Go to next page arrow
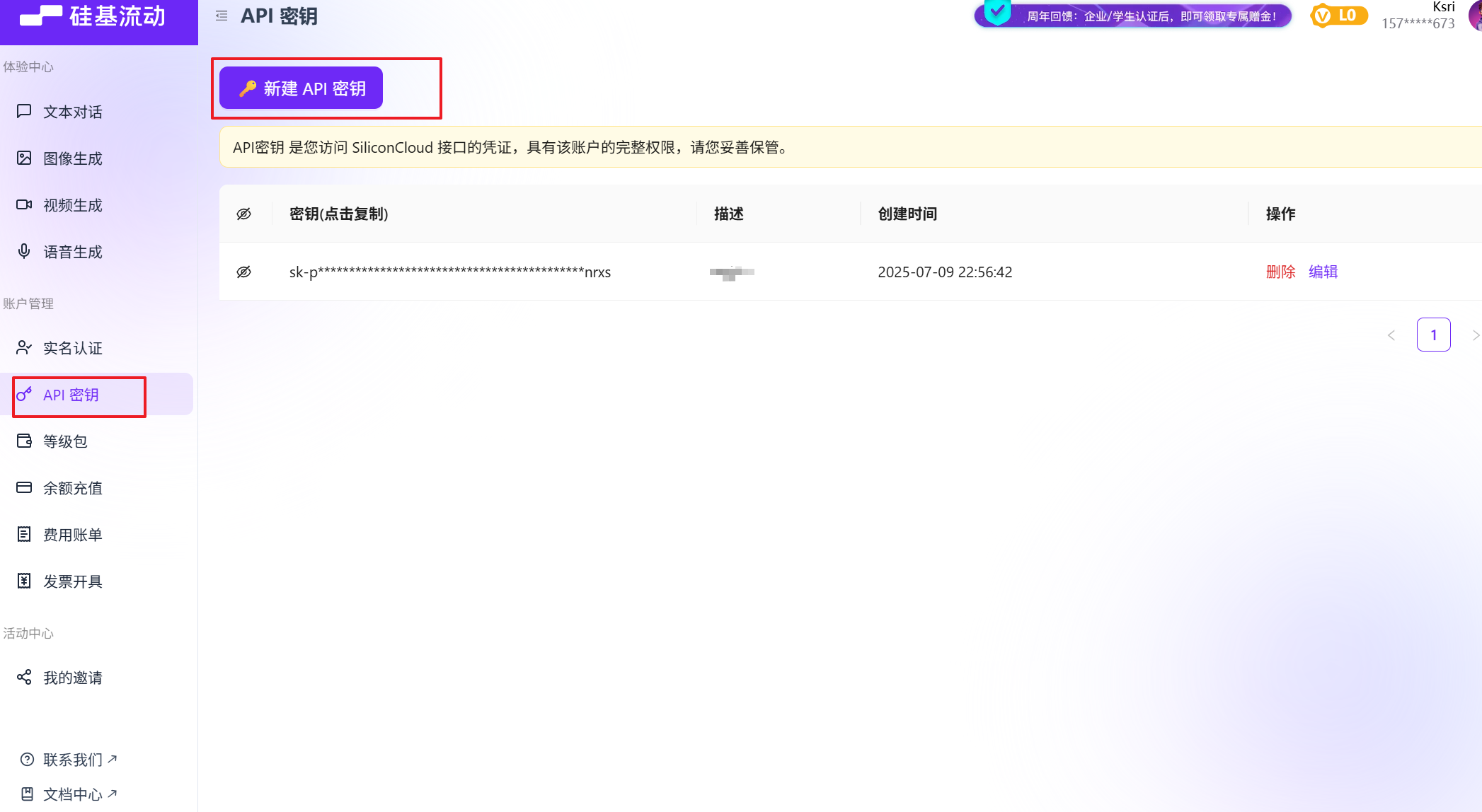1482x812 pixels. point(1475,335)
